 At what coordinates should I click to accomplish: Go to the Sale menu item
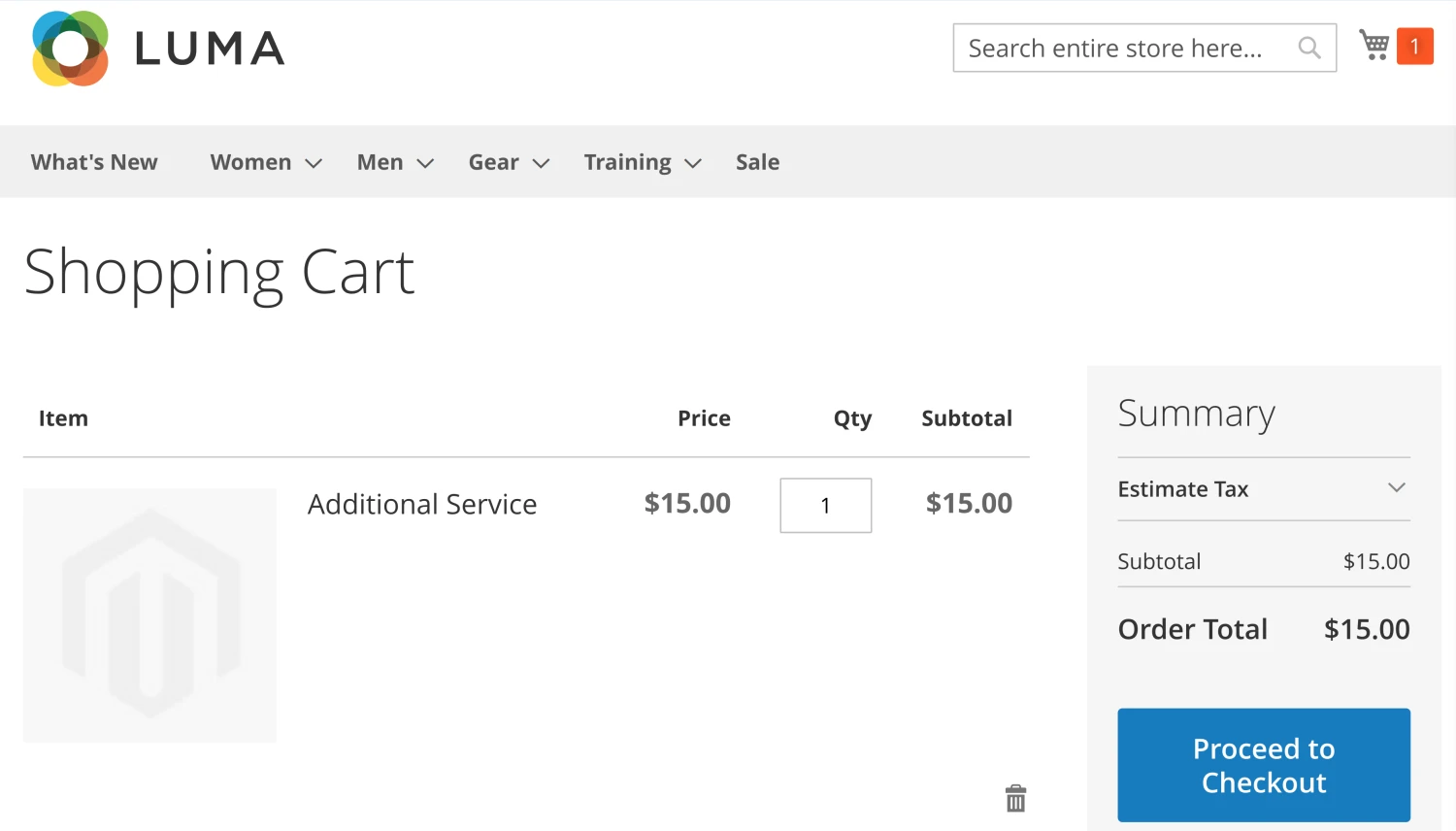pyautogui.click(x=757, y=162)
